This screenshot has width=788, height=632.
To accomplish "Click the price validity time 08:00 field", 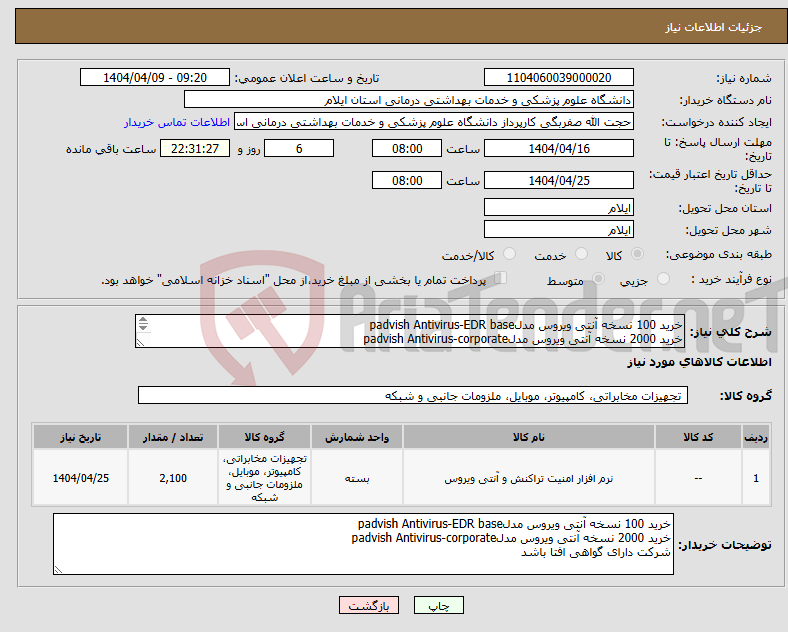I will point(407,180).
